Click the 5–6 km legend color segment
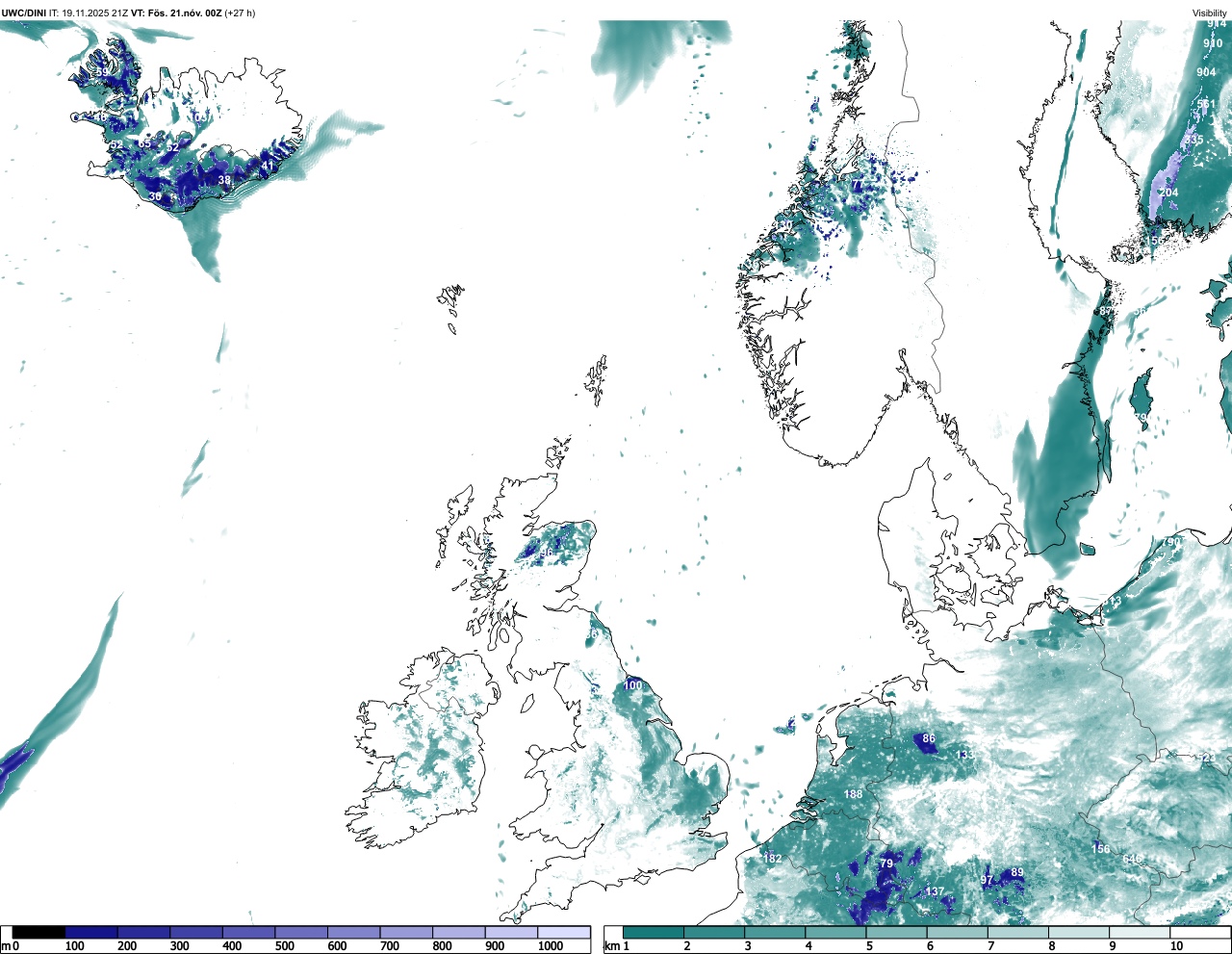 [x=898, y=932]
